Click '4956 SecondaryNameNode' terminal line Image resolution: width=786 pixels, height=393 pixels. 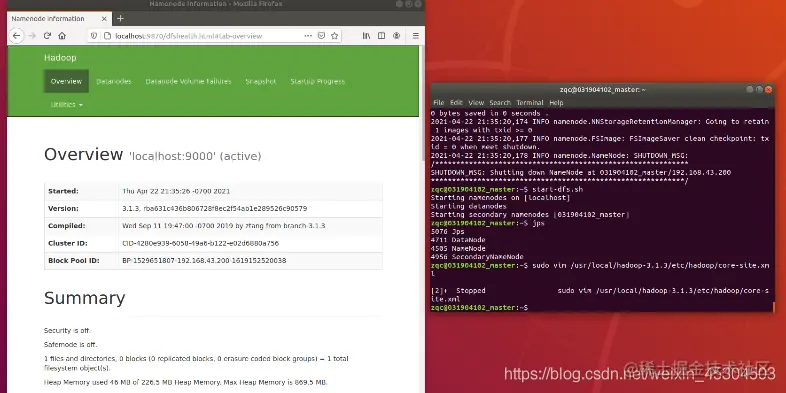[477, 257]
